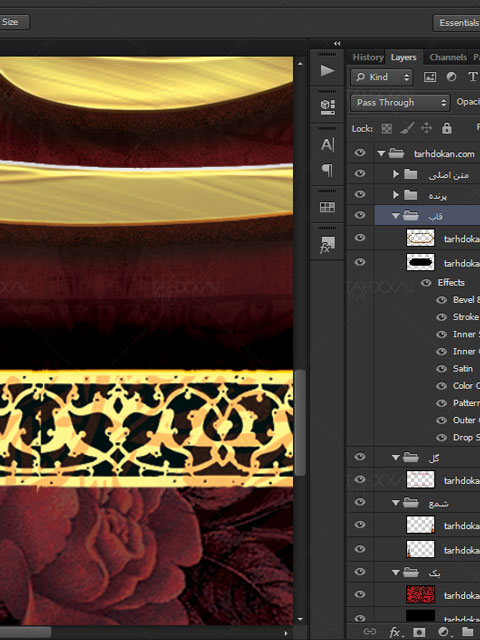This screenshot has height=640, width=480.
Task: Click the Size button in options bar
Action: [x=14, y=22]
